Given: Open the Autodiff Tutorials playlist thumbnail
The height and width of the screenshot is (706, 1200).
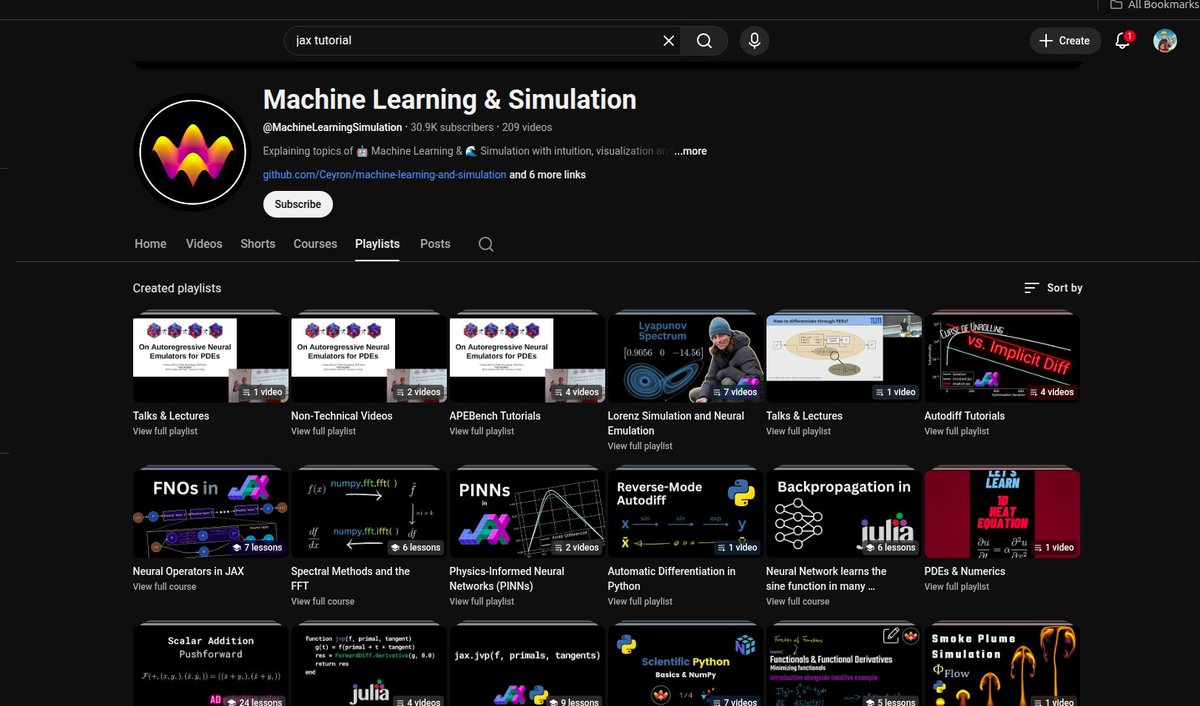Looking at the screenshot, I should (1002, 359).
